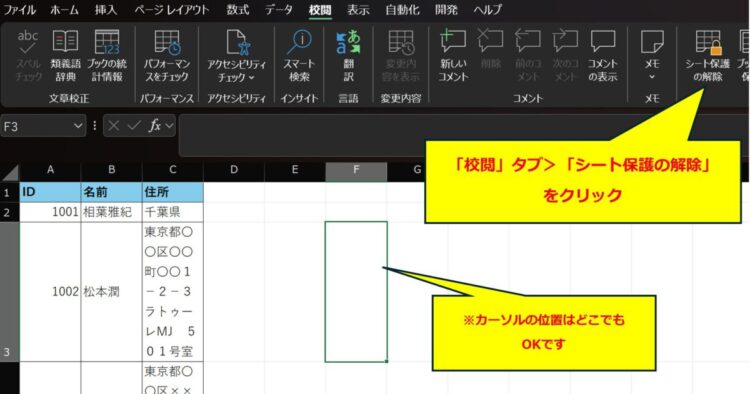This screenshot has height=394, width=750.
Task: Click the select-all corner triangle
Action: (10, 172)
